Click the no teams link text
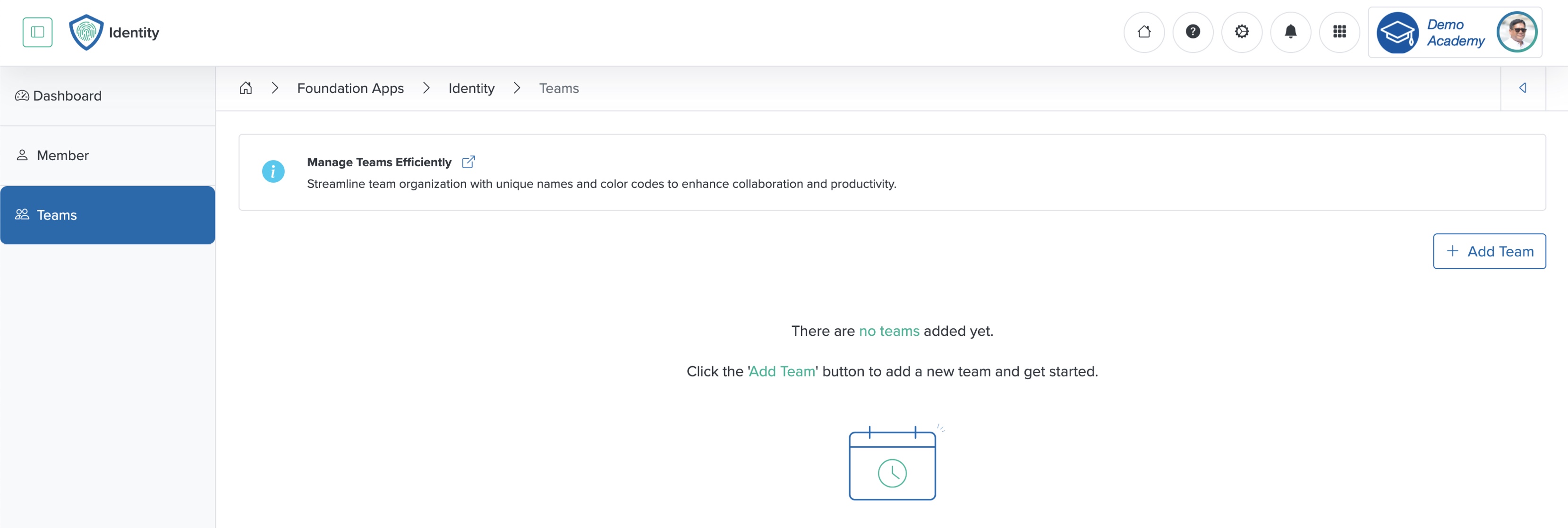This screenshot has width=1568, height=528. click(x=889, y=331)
